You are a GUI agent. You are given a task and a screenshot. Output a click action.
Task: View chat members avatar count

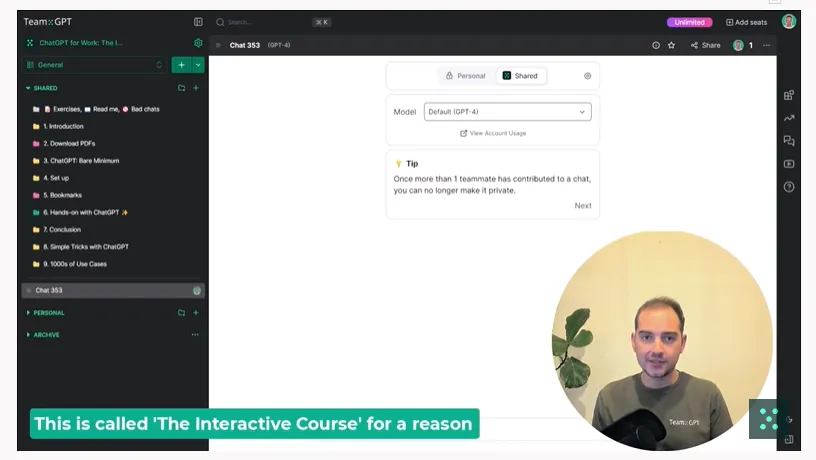[x=743, y=45]
